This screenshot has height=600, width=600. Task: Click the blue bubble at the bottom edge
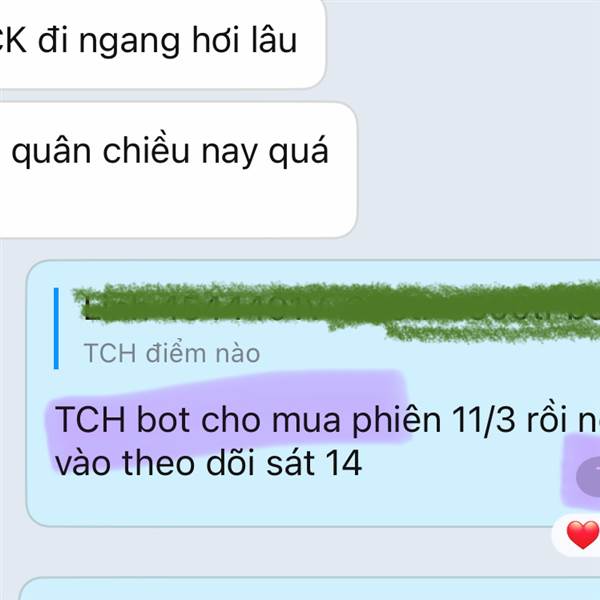309,589
